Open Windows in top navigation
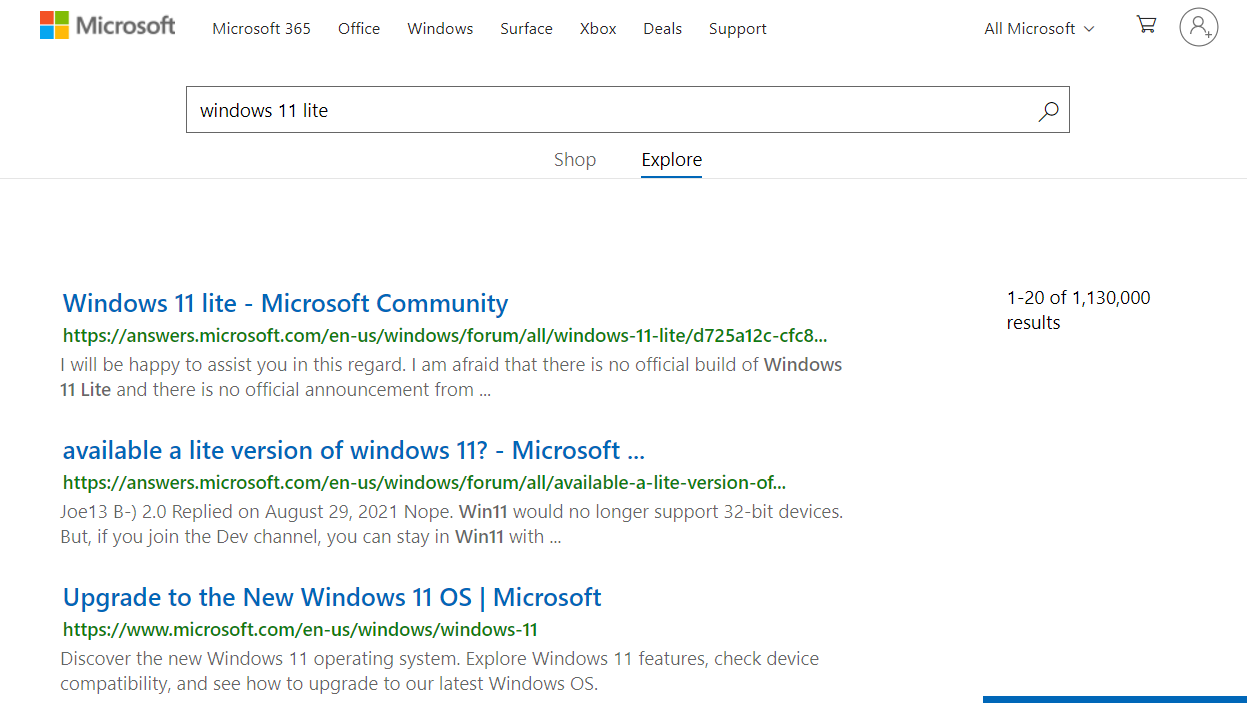 440,29
